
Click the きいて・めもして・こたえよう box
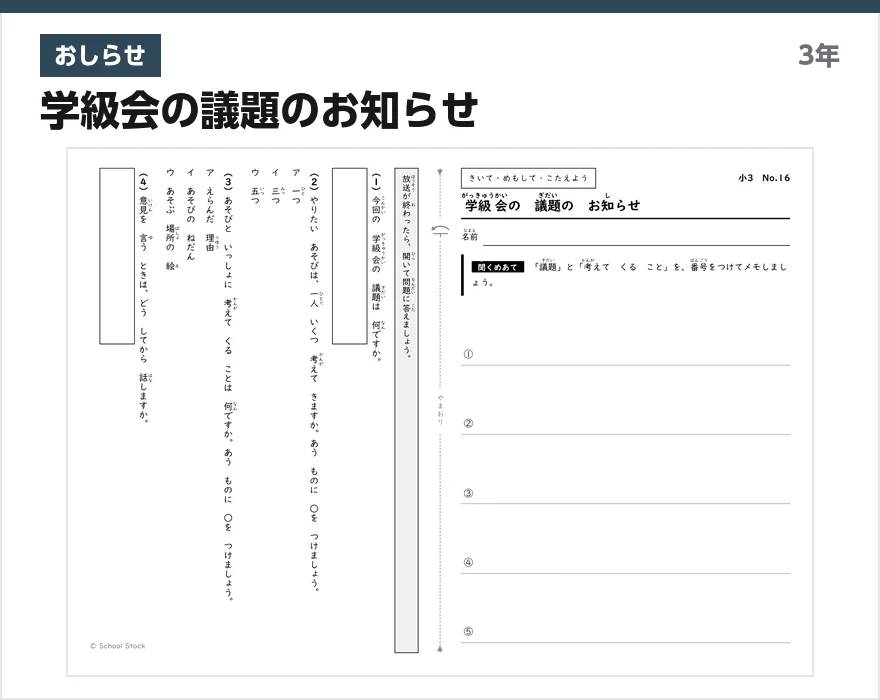pyautogui.click(x=528, y=178)
